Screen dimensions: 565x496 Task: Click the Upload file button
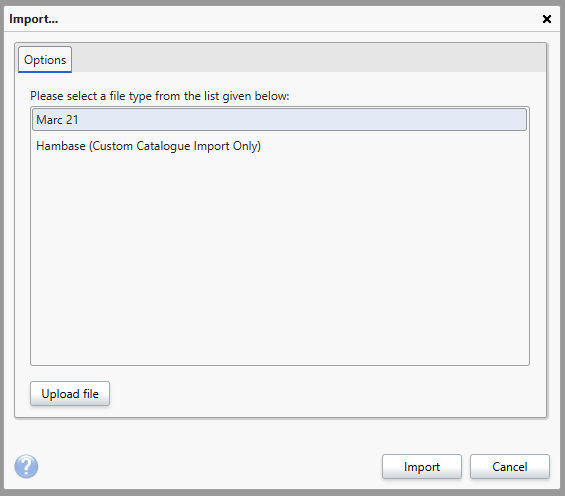click(x=70, y=394)
